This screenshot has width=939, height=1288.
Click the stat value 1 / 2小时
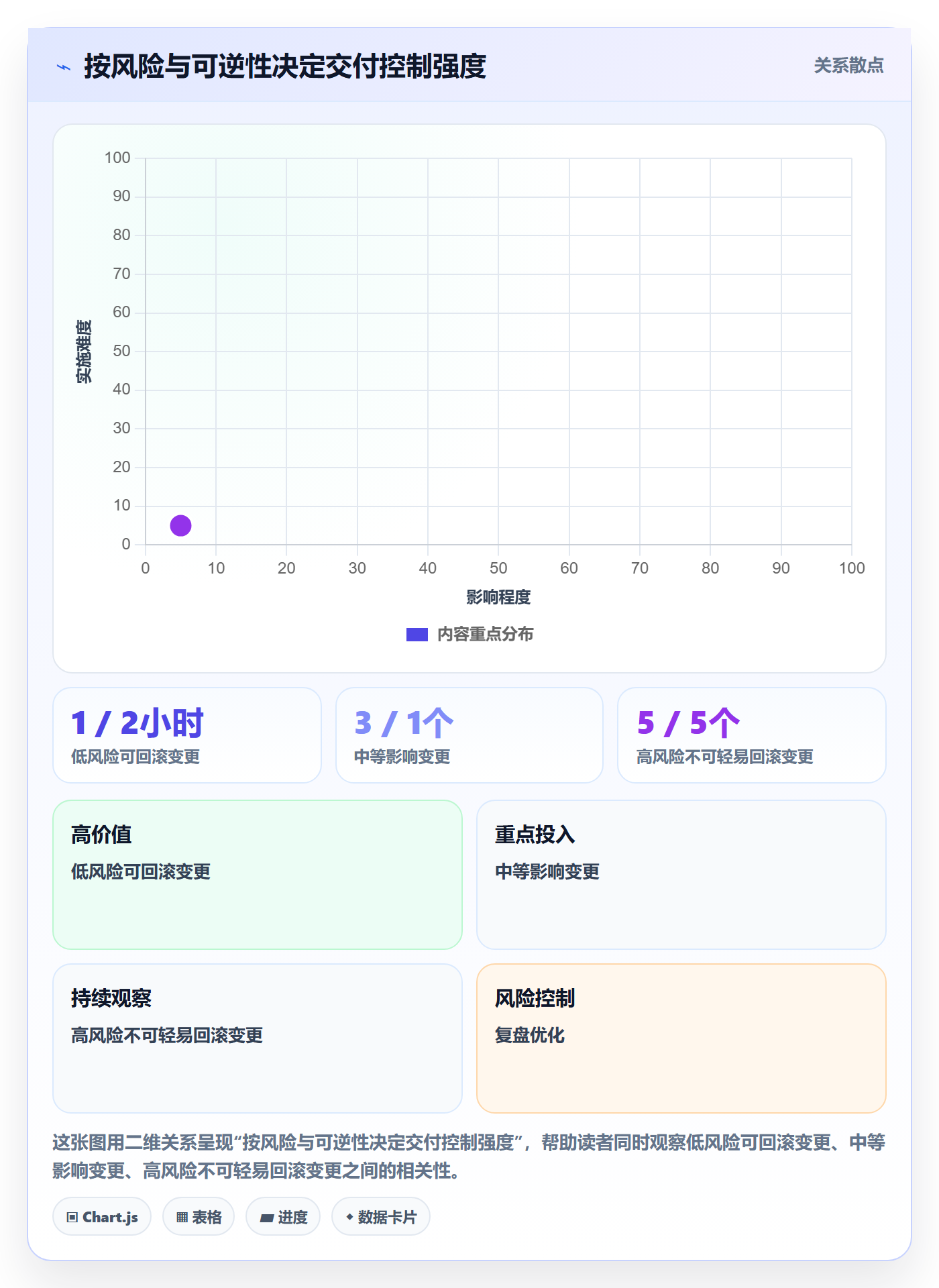137,723
